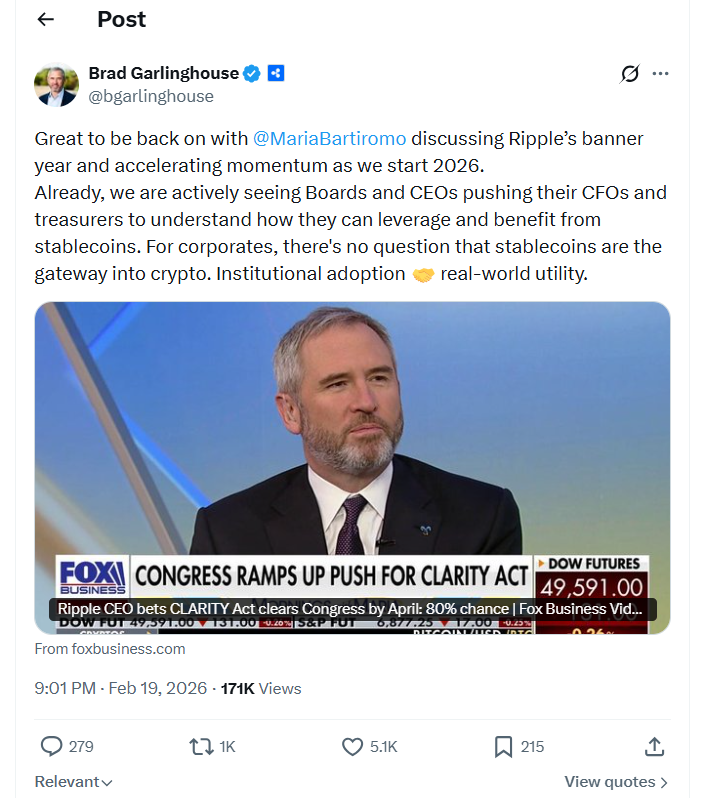
Task: Toggle repost on this post
Action: click(x=200, y=746)
